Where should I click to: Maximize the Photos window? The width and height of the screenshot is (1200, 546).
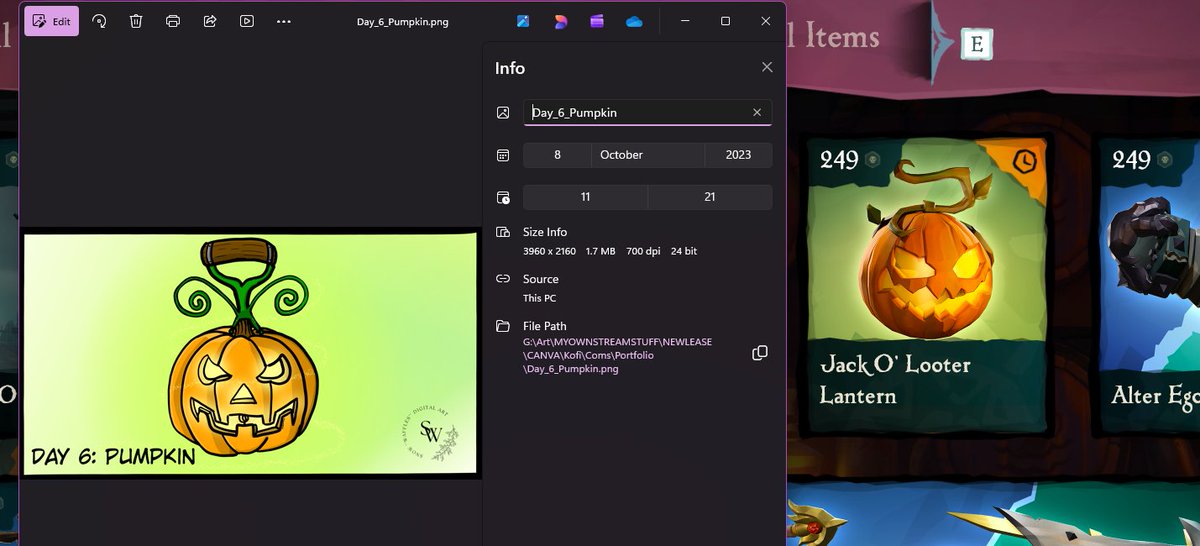coord(725,21)
